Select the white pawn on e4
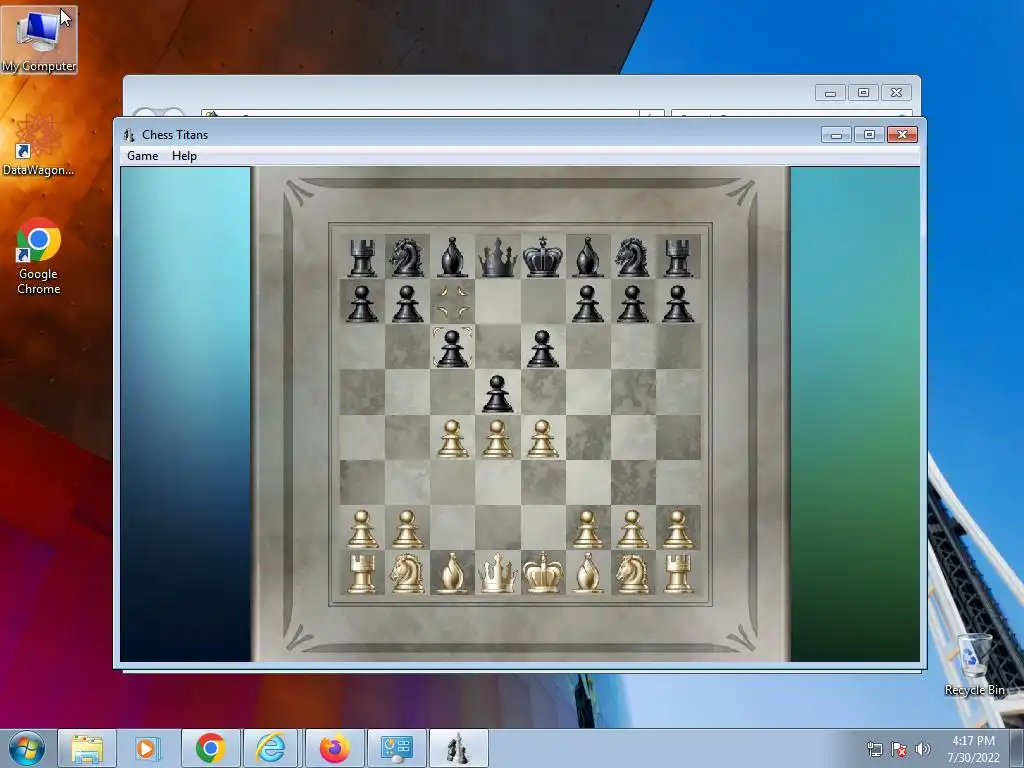 click(542, 438)
